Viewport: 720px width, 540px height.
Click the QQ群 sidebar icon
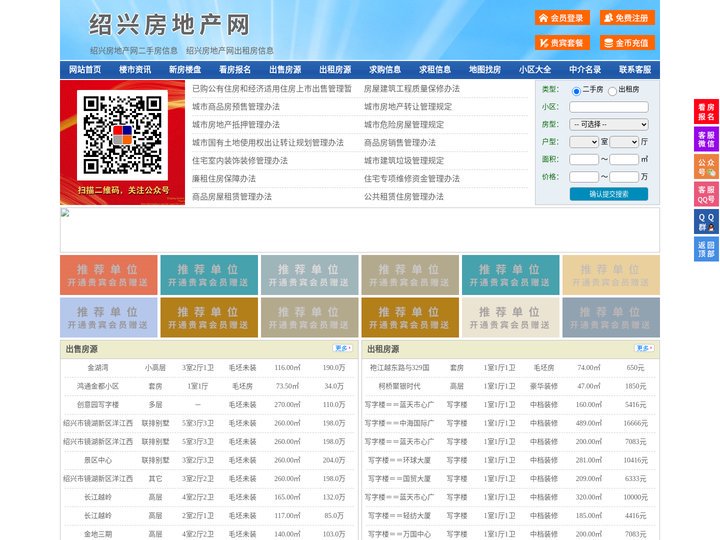(x=706, y=222)
